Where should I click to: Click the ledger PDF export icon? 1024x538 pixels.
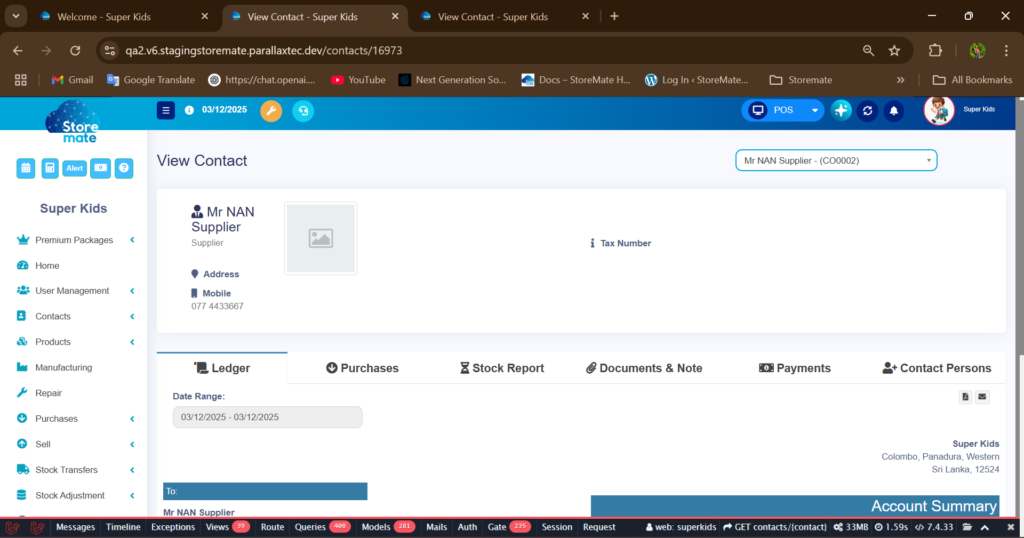coord(965,396)
